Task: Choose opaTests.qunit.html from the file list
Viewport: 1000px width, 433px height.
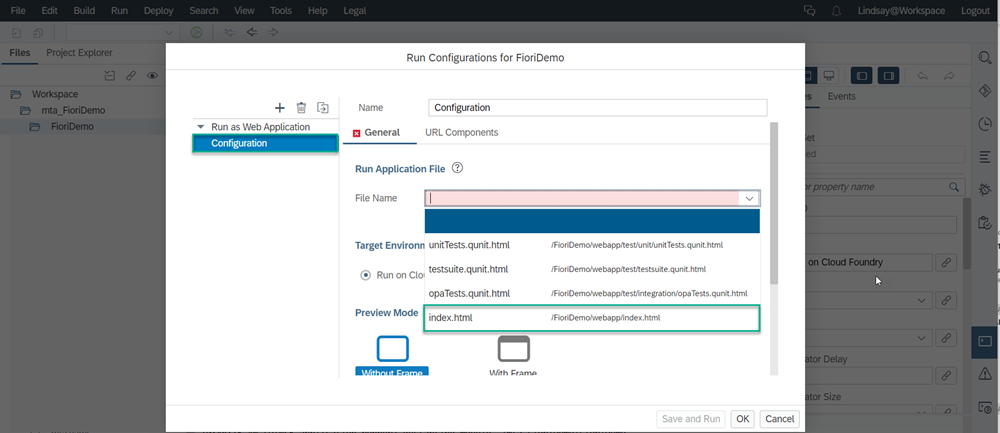Action: click(x=592, y=293)
